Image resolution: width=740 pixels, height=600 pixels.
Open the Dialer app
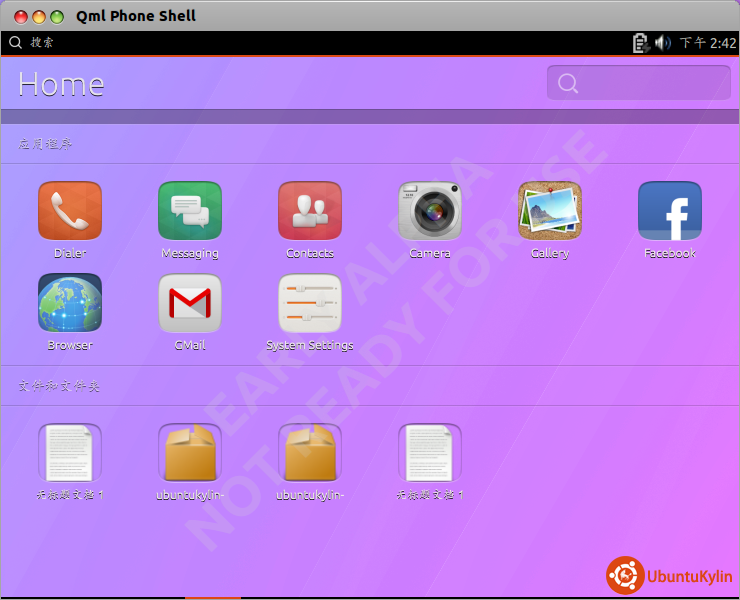pos(69,211)
